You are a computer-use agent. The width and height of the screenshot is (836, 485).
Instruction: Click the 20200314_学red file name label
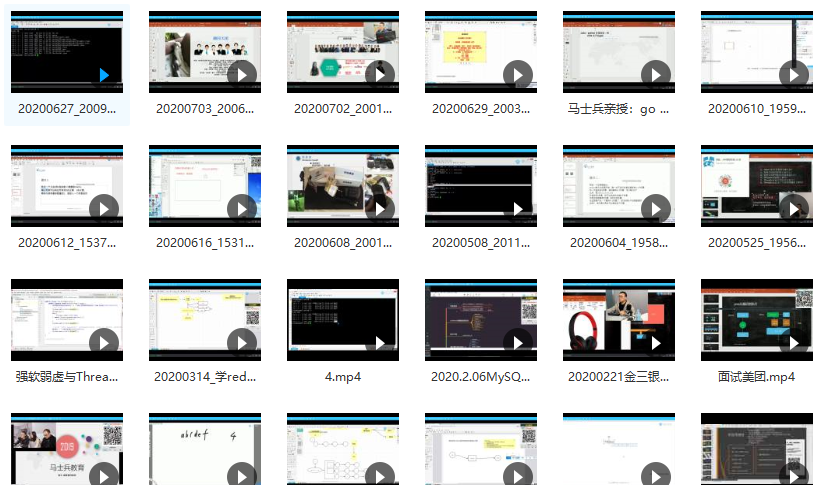[204, 377]
